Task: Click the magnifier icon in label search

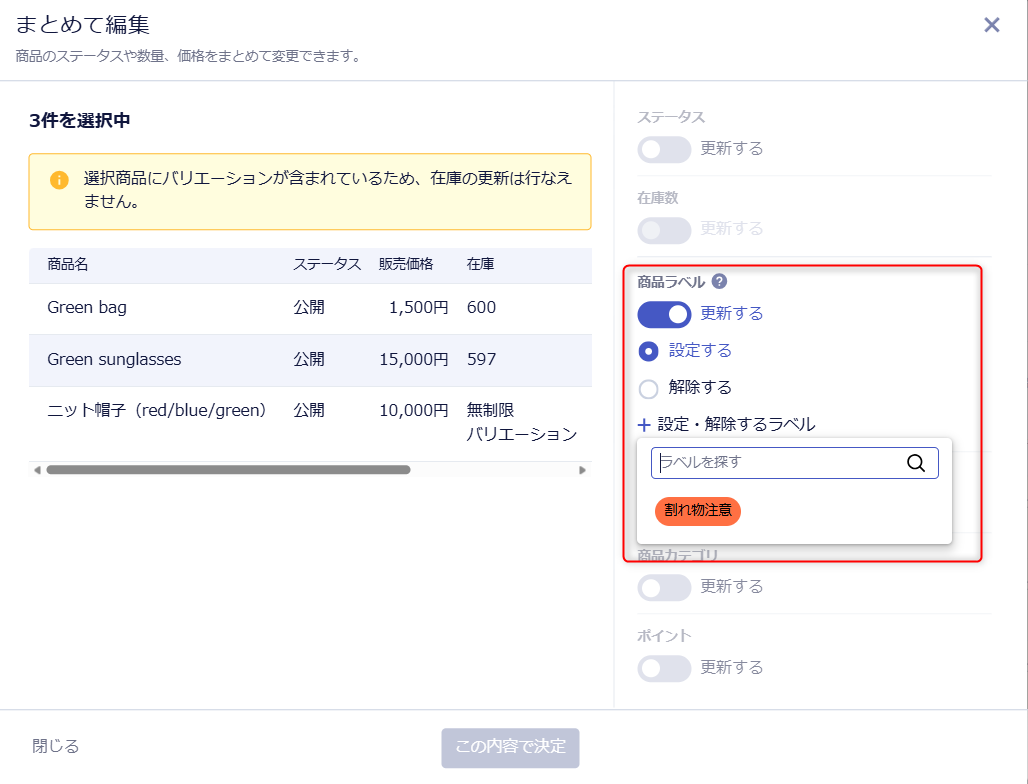Action: coord(916,463)
